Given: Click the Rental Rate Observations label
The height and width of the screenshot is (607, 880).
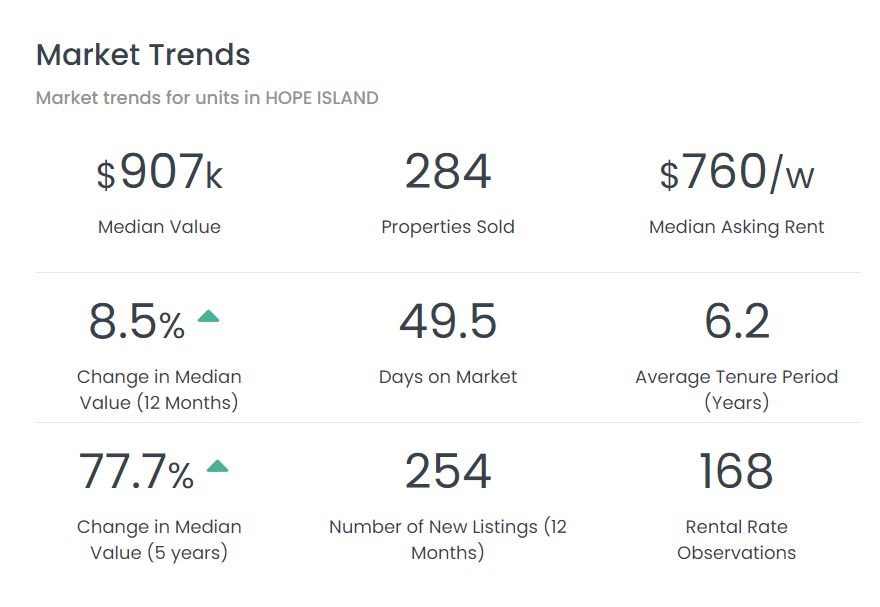Looking at the screenshot, I should tap(737, 540).
